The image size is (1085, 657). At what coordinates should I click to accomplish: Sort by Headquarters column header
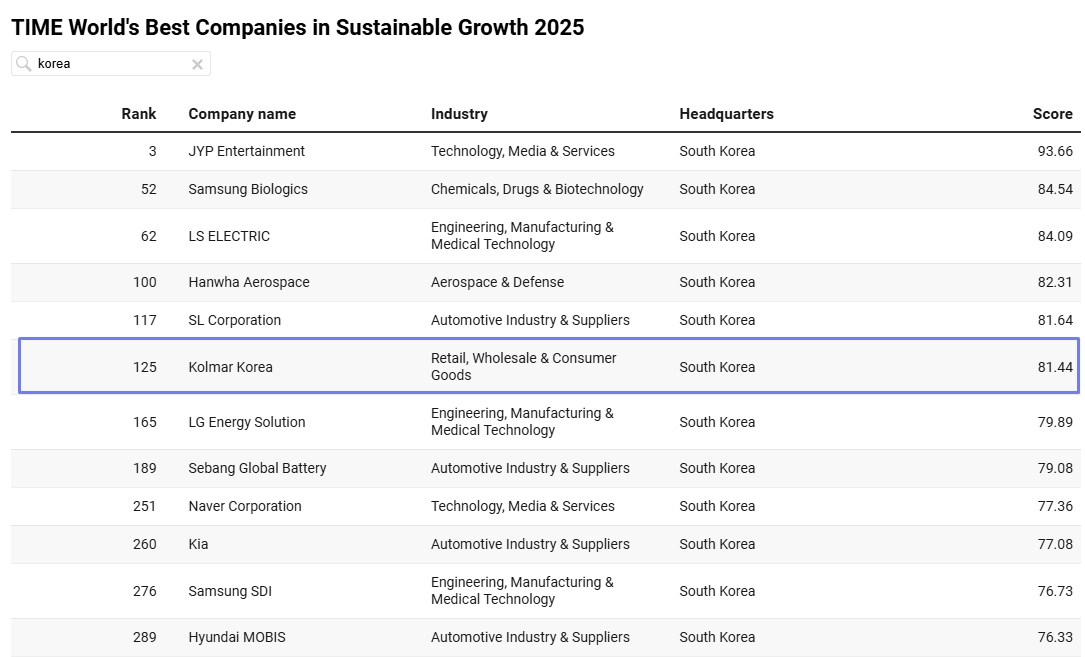click(727, 114)
